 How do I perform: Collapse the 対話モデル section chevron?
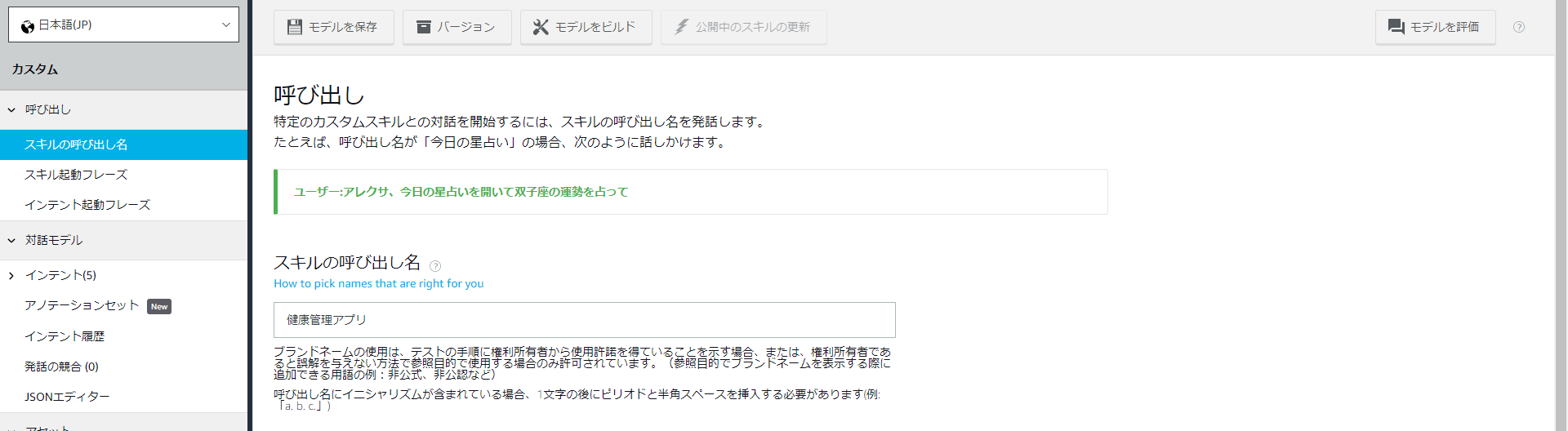click(x=11, y=240)
